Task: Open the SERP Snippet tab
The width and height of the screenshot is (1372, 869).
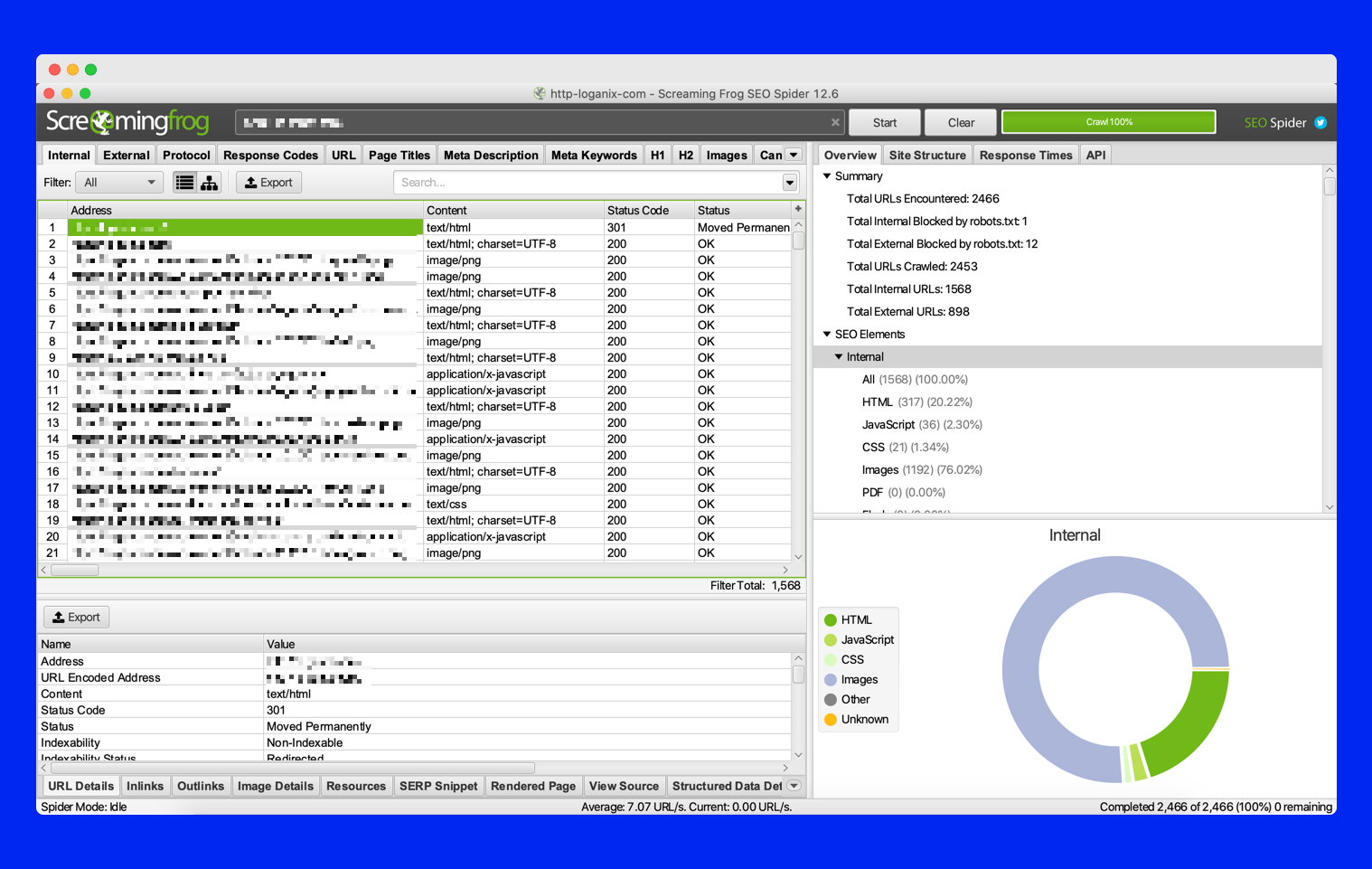Action: 438,787
